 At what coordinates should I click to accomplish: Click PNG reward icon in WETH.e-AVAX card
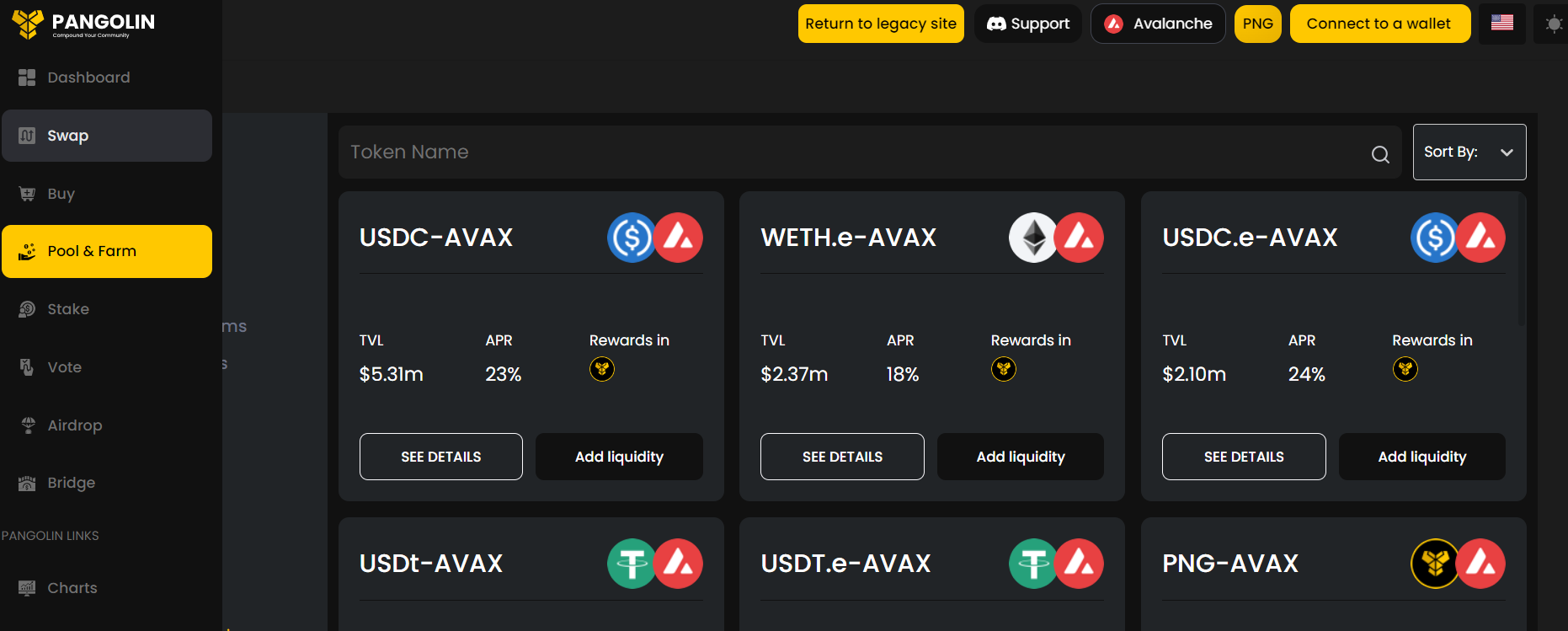point(1004,369)
